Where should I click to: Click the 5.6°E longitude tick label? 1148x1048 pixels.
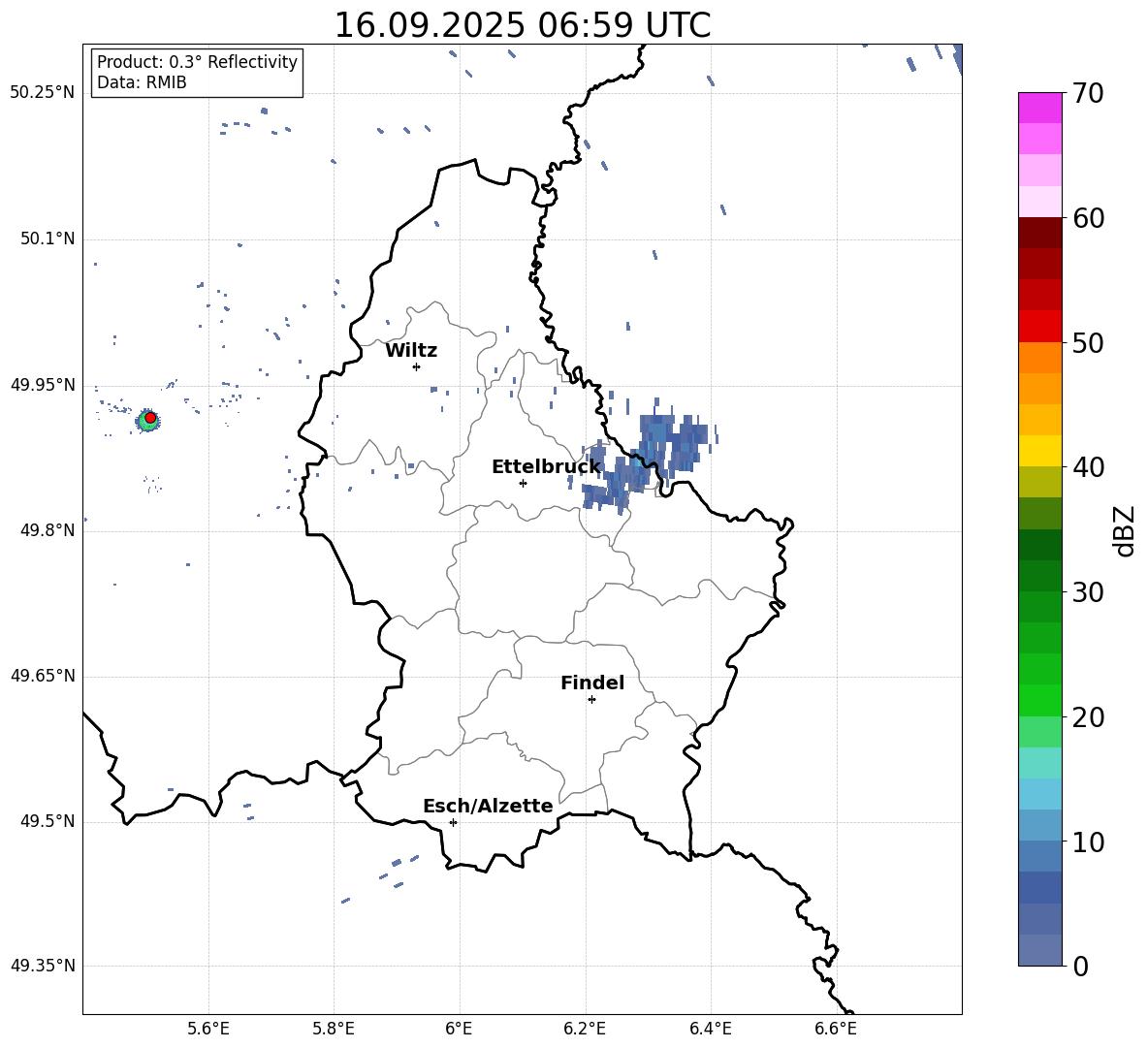(207, 1029)
